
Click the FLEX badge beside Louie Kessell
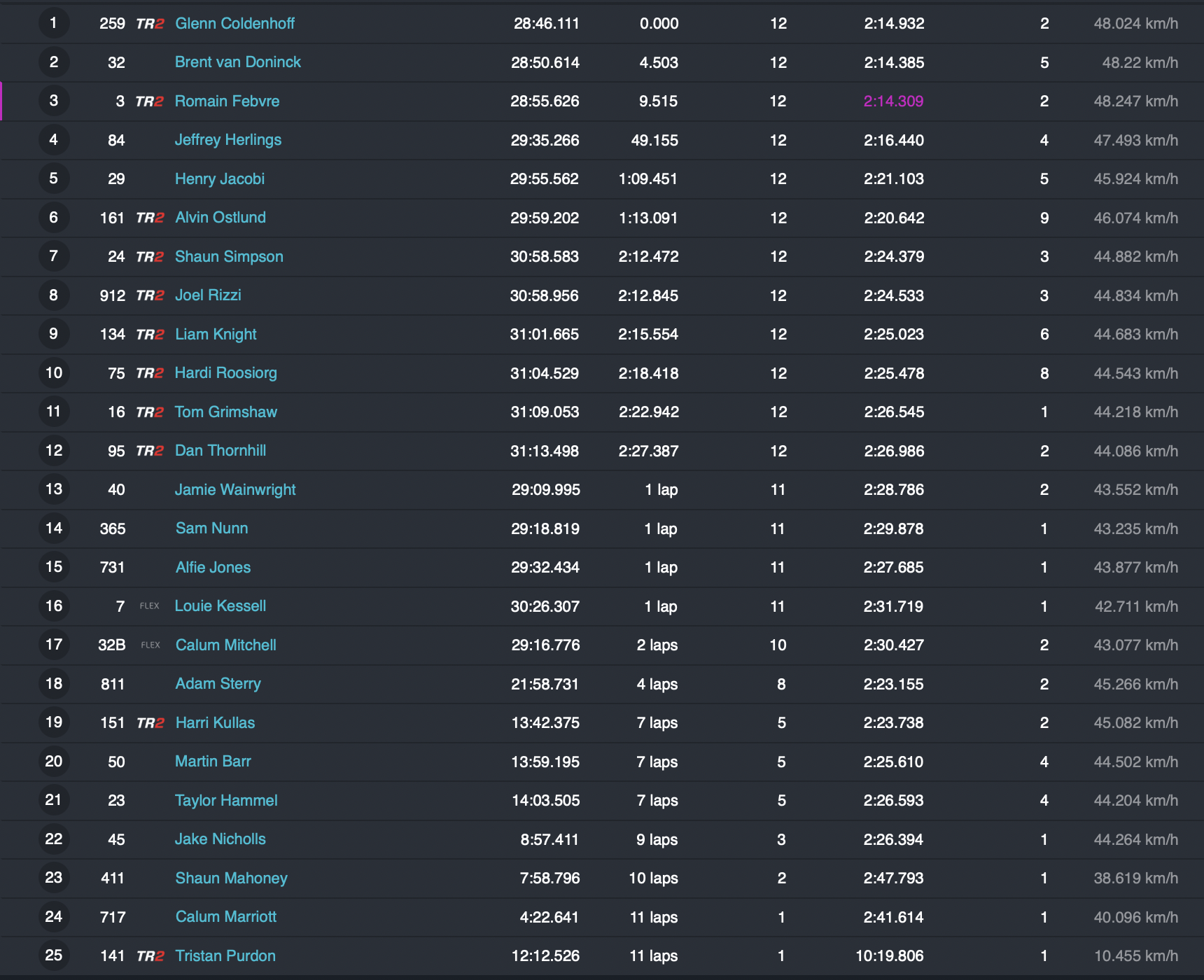pos(150,606)
